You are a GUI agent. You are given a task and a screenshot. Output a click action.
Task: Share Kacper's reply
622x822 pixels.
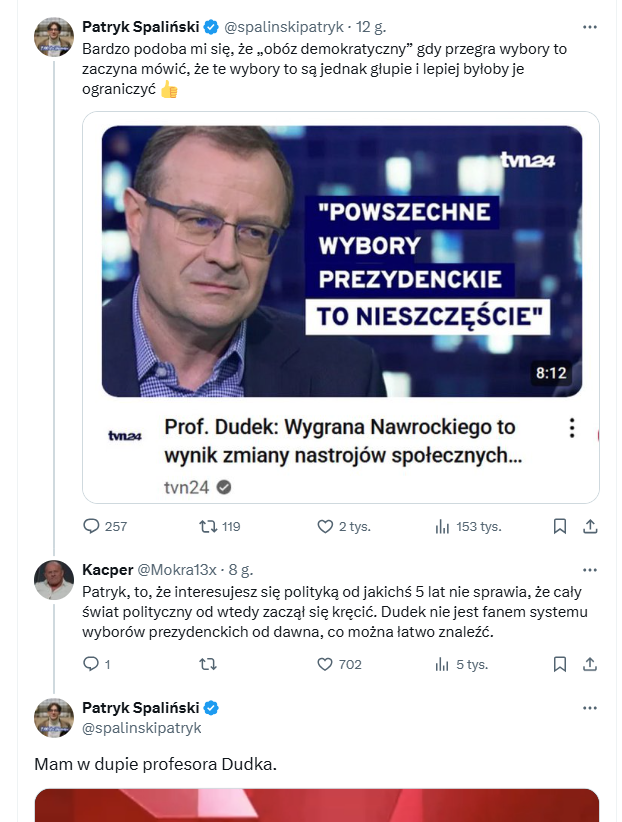(590, 663)
